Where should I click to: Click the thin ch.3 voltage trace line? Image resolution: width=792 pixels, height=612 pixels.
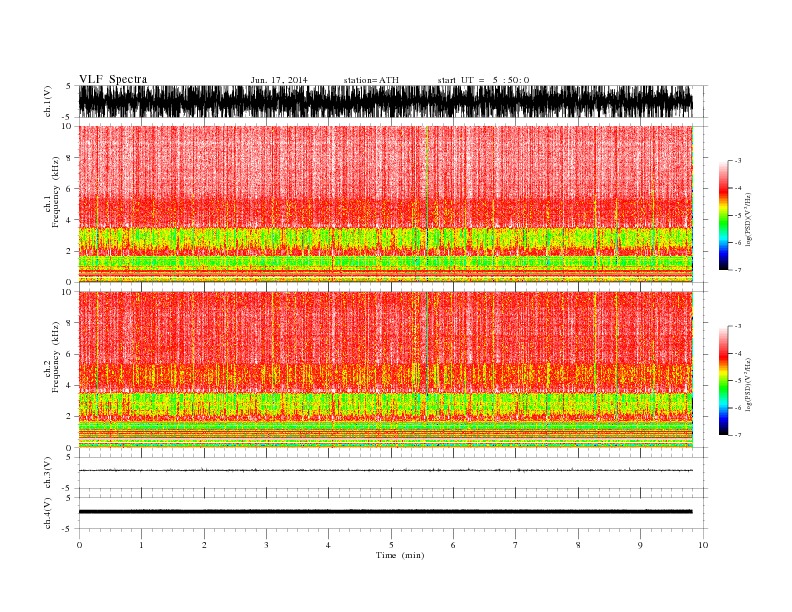click(385, 471)
